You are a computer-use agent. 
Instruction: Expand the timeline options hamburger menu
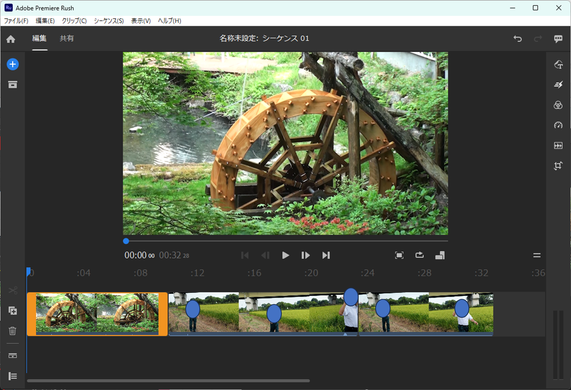coord(537,255)
